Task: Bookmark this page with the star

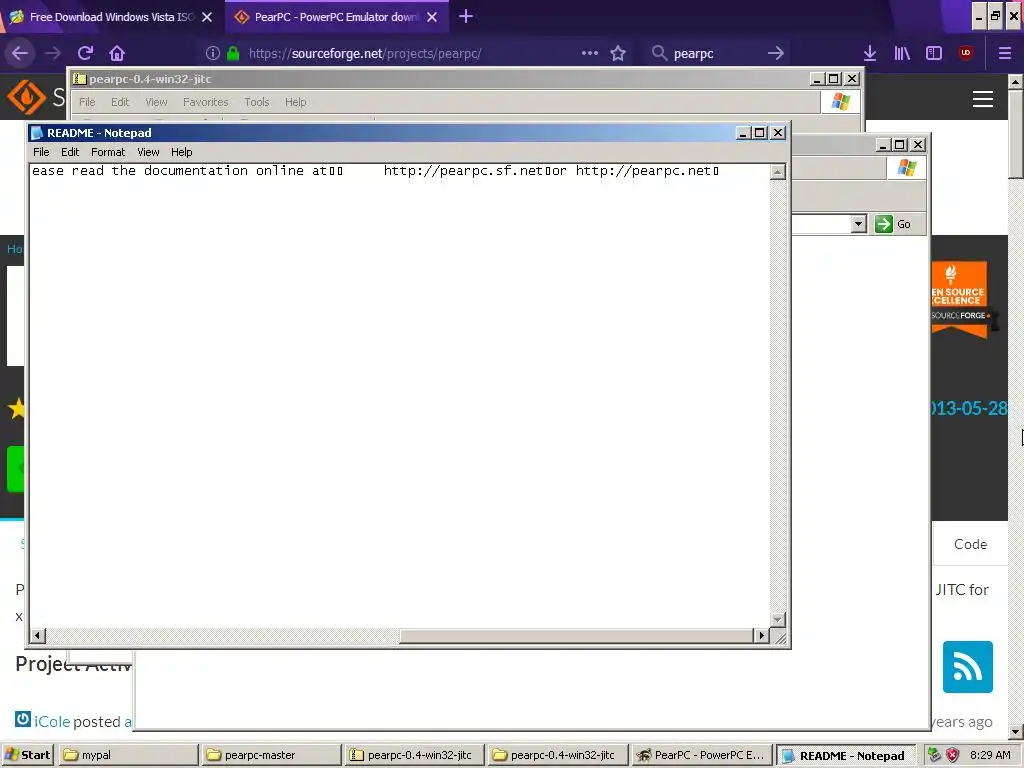Action: (618, 53)
